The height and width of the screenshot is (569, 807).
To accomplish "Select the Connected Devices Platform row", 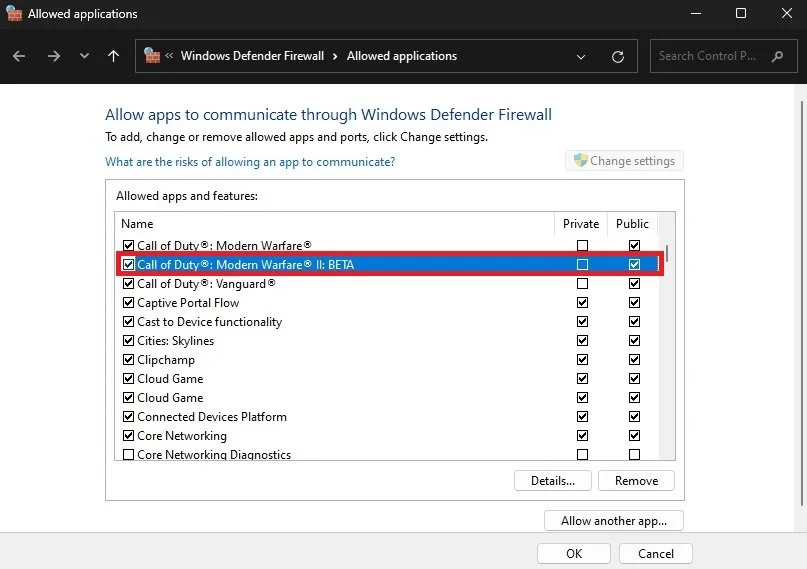I will [388, 417].
